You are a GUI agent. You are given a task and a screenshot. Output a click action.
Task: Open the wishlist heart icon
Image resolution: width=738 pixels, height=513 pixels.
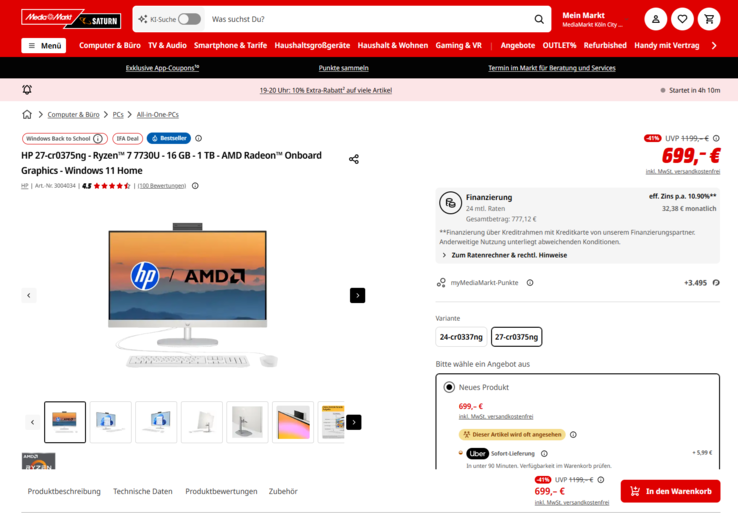pyautogui.click(x=682, y=19)
